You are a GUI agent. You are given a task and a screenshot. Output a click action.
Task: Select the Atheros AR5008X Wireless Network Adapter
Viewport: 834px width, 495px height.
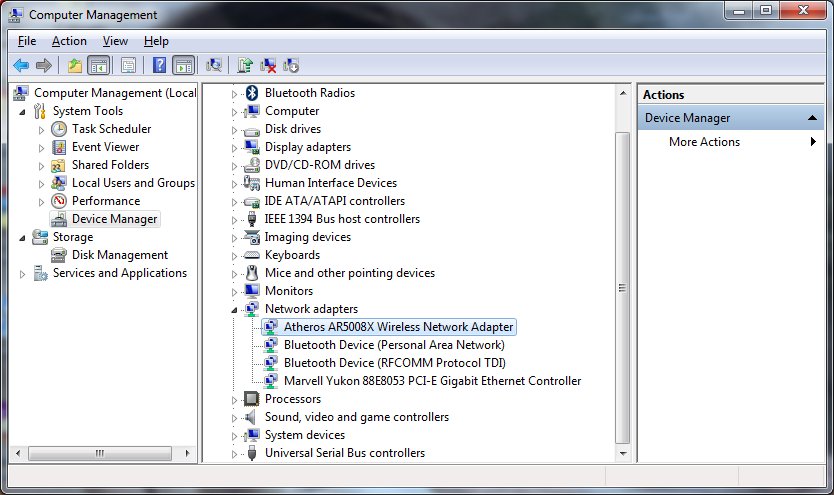tap(398, 326)
